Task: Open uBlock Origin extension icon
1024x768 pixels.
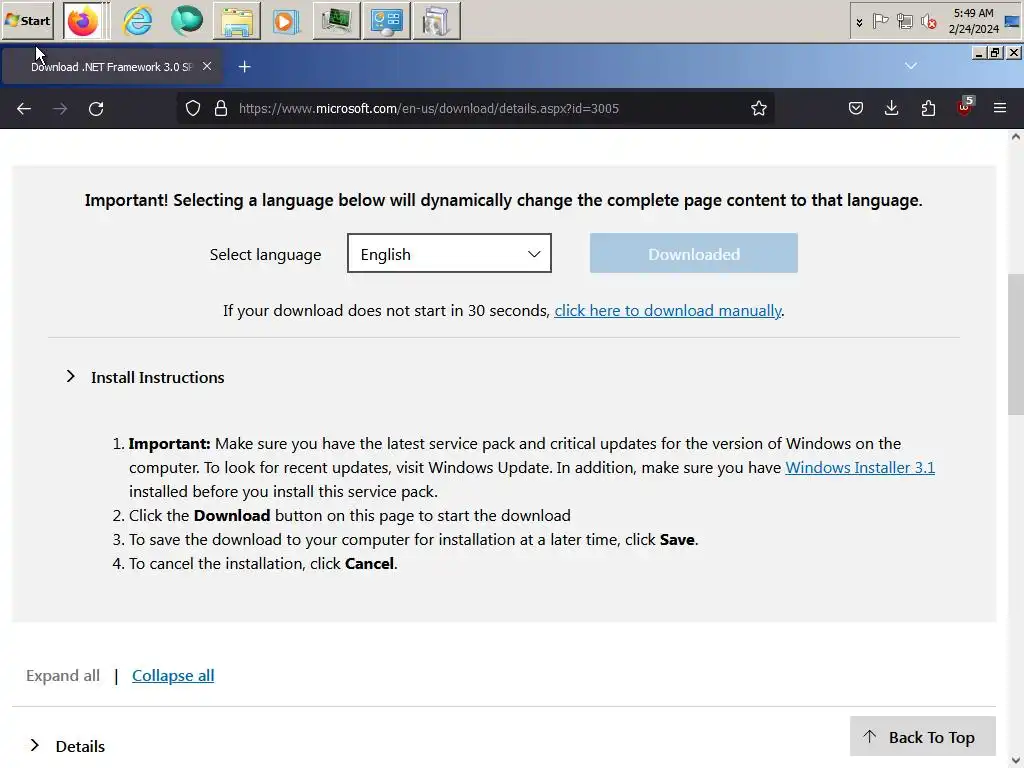Action: click(x=964, y=108)
